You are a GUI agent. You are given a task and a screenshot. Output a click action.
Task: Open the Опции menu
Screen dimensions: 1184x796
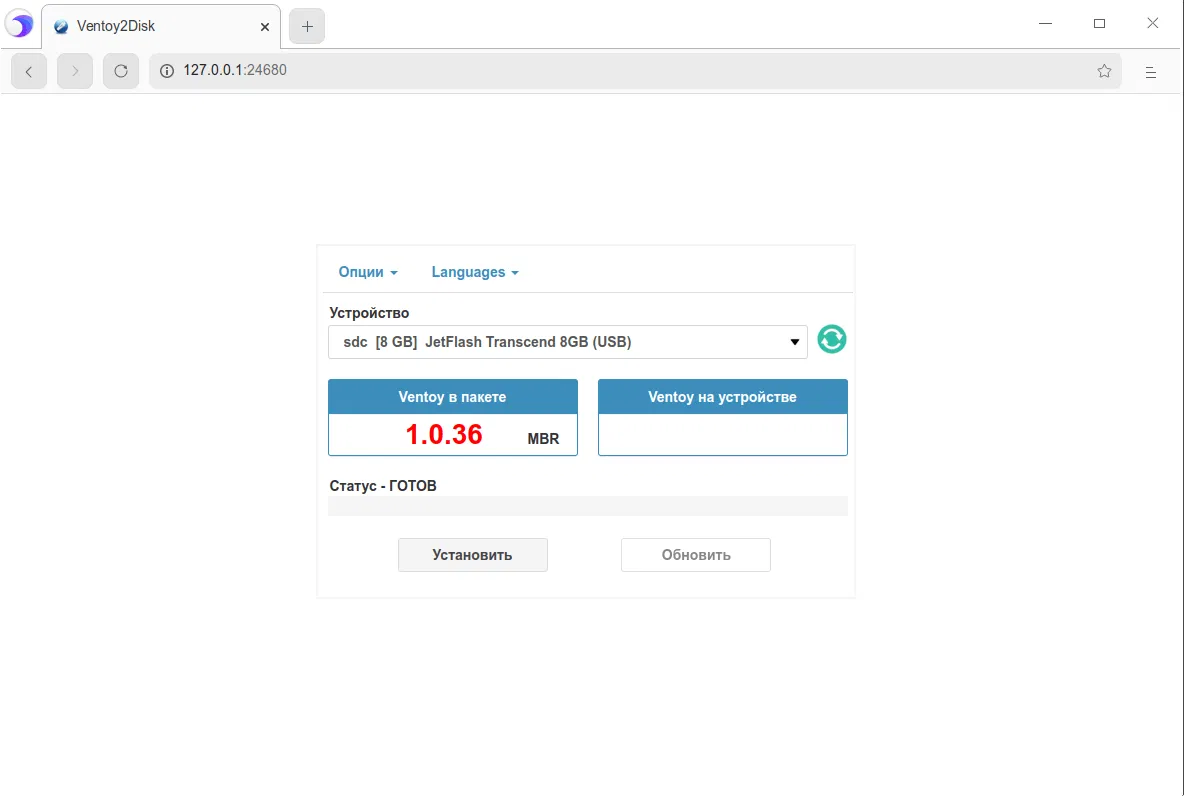click(368, 272)
